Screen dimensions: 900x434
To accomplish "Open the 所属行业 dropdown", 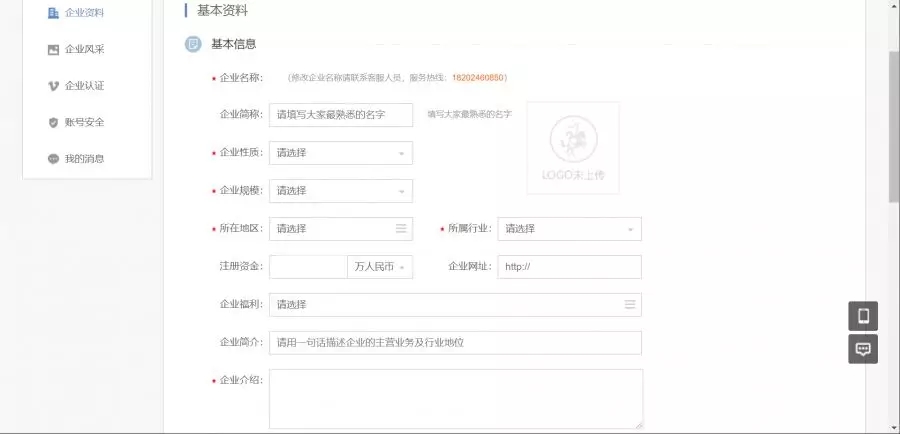I will 568,229.
